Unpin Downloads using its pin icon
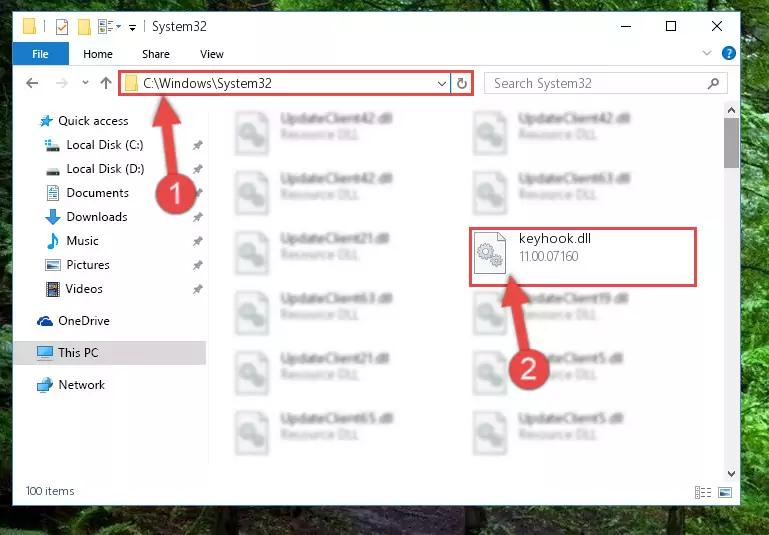The width and height of the screenshot is (769, 535). click(197, 217)
